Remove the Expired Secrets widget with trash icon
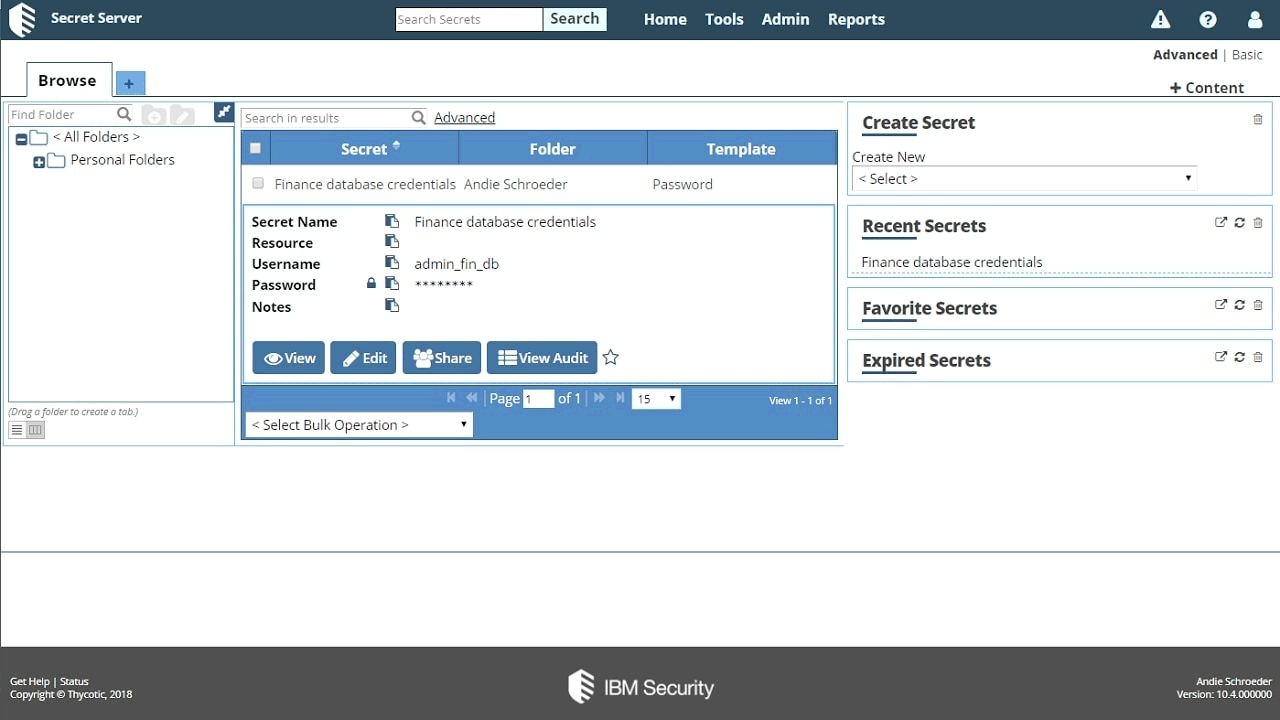The height and width of the screenshot is (720, 1280). [1258, 356]
